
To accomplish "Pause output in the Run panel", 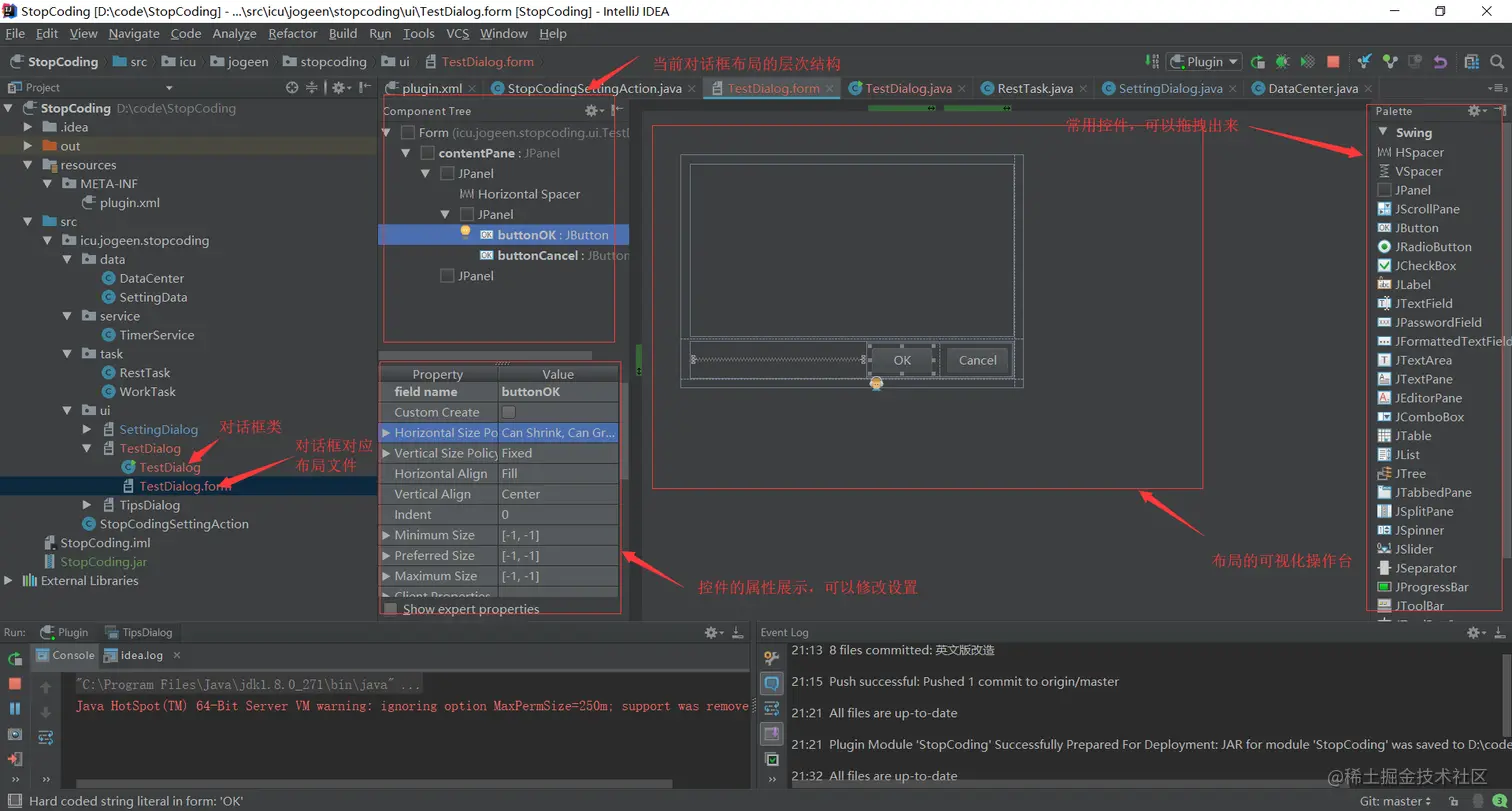I will [15, 709].
